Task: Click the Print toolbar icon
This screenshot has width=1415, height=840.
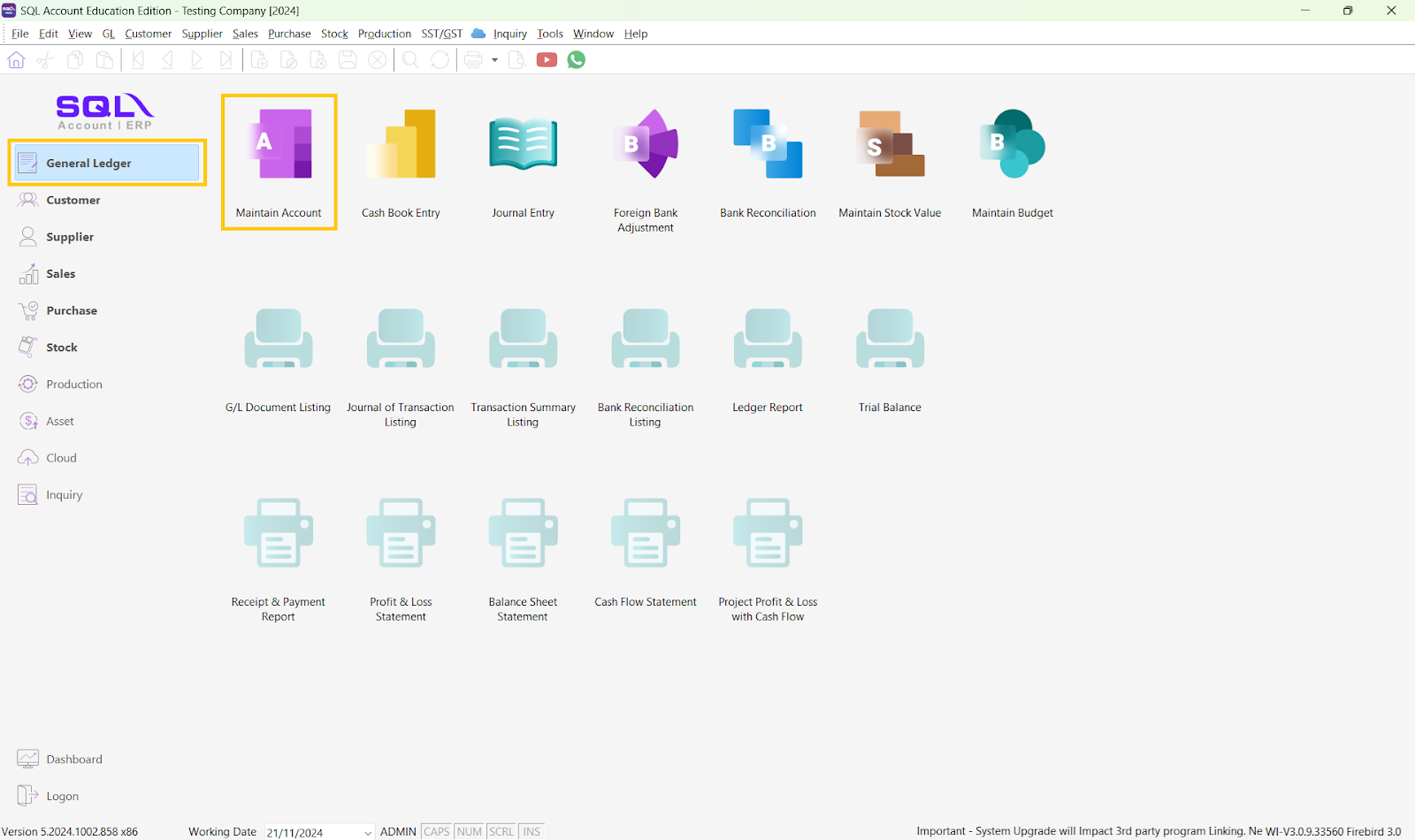Action: click(x=473, y=60)
